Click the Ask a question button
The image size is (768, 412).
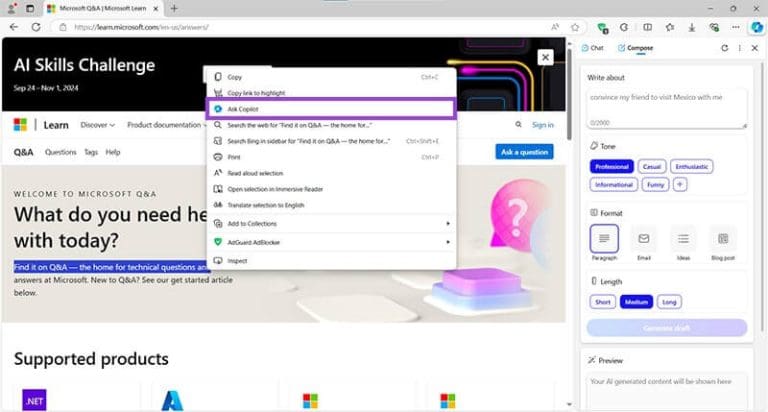click(524, 152)
